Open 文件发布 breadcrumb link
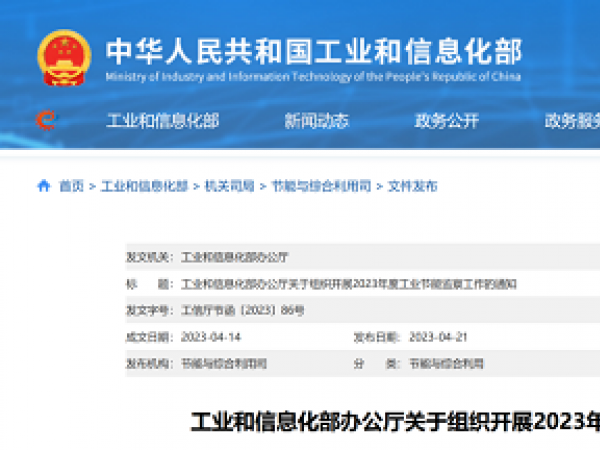This screenshot has width=600, height=450. [412, 186]
